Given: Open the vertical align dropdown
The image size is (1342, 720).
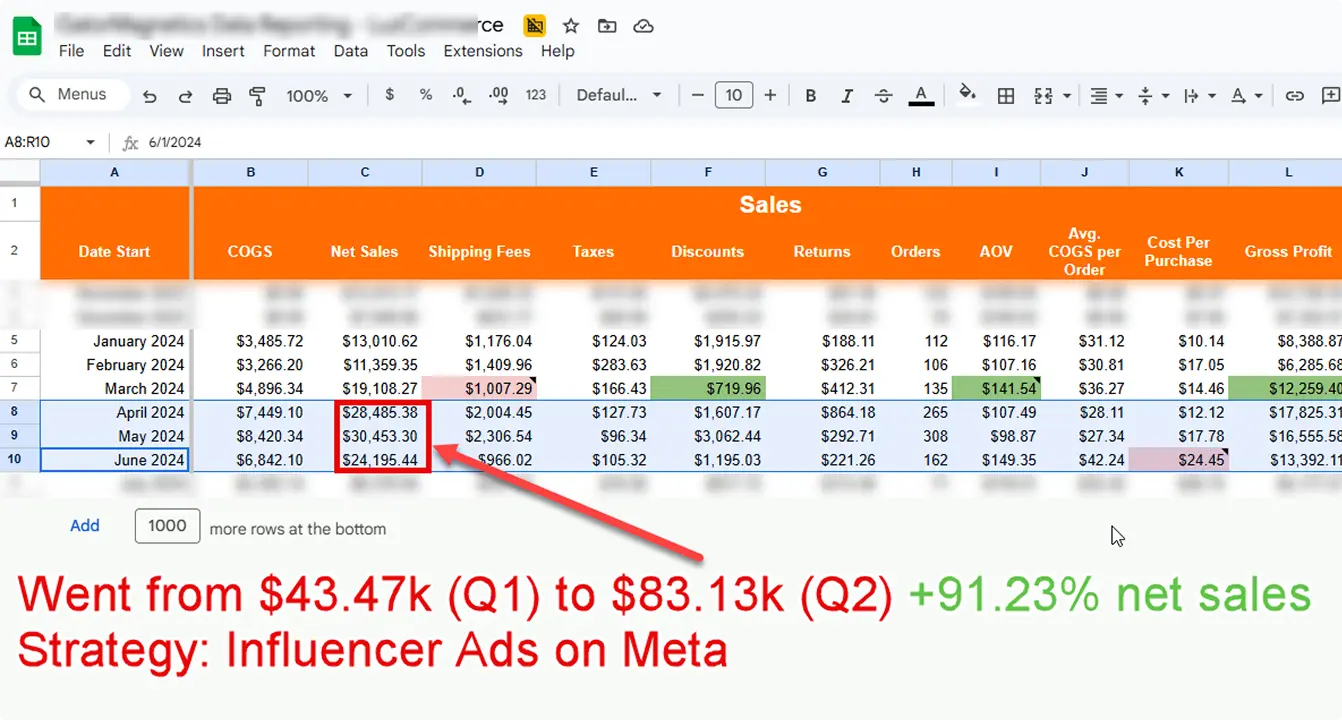Looking at the screenshot, I should click(x=1153, y=96).
